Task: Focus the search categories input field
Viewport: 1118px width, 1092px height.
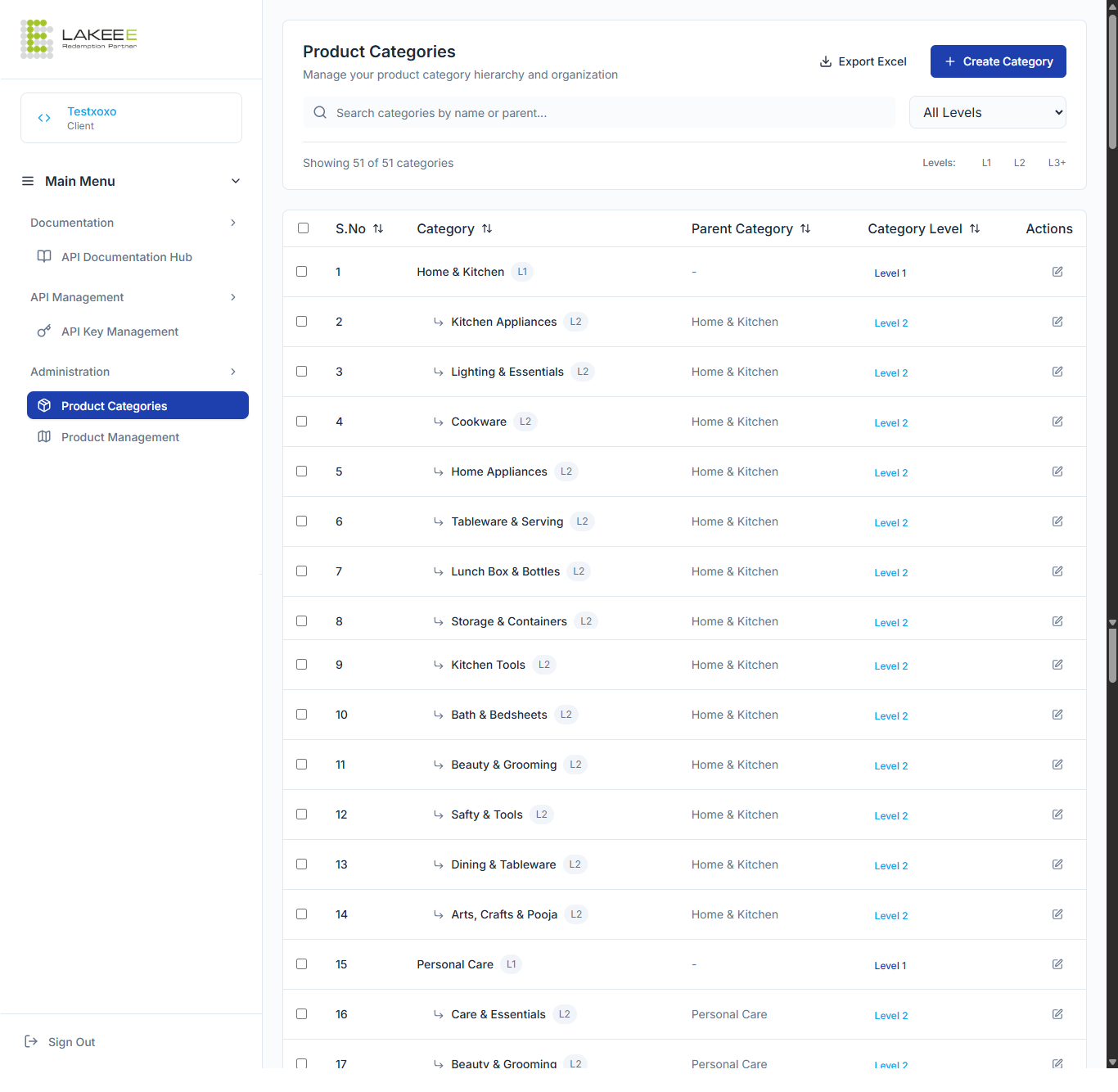Action: 606,113
